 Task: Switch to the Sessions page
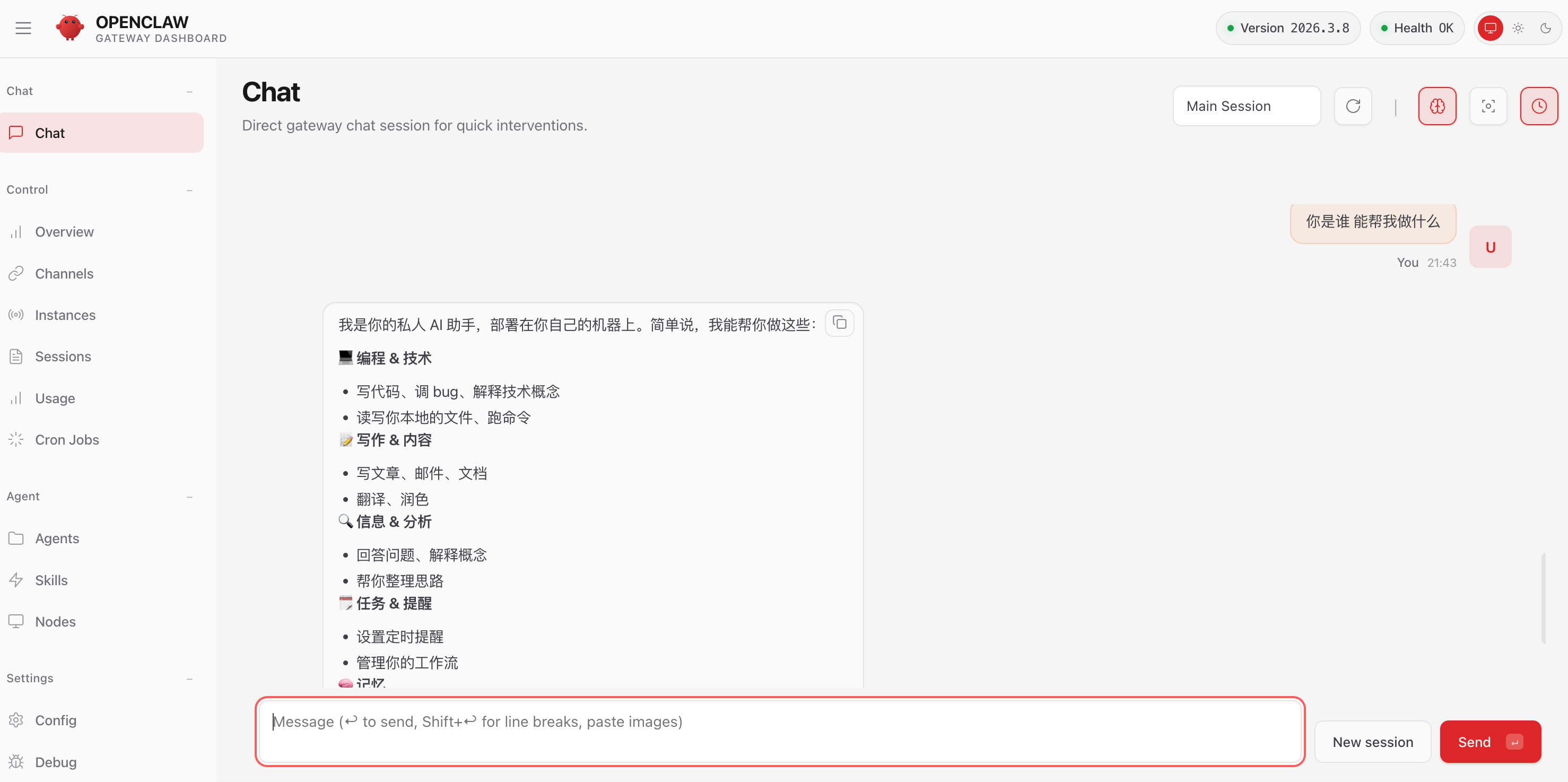pos(63,356)
